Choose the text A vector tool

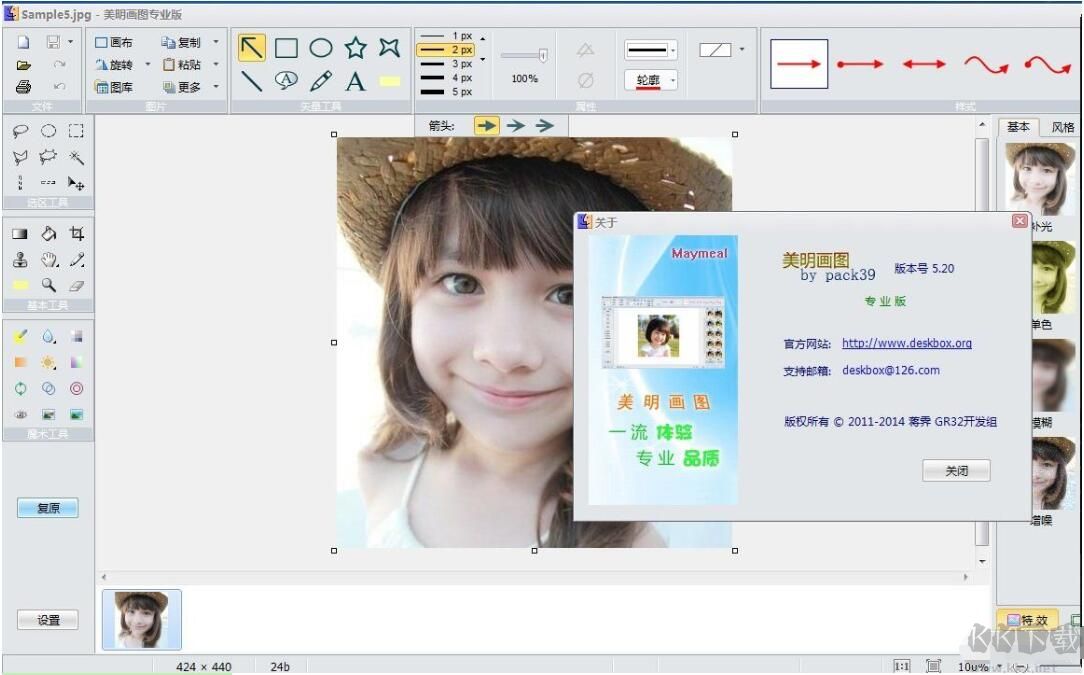coord(355,82)
